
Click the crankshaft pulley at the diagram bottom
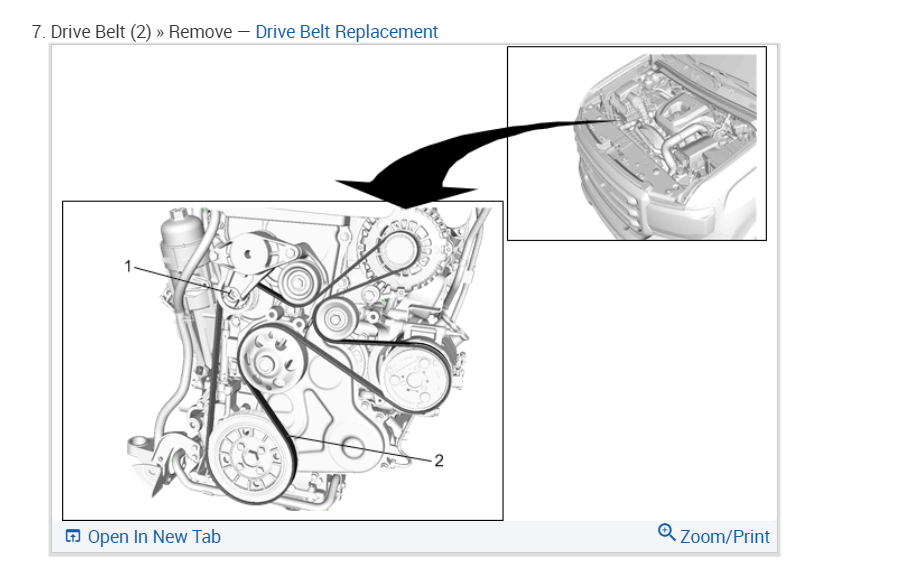coord(252,458)
